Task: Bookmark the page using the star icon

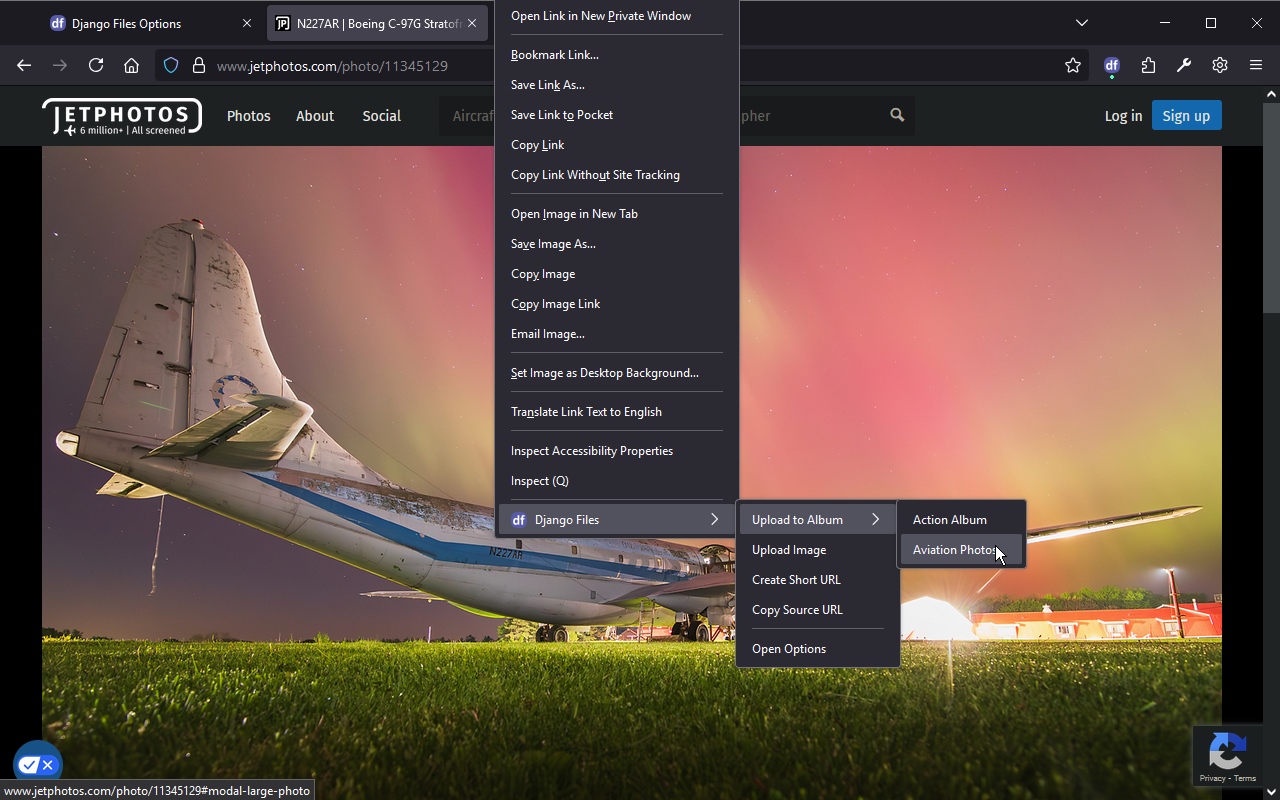Action: 1072,65
